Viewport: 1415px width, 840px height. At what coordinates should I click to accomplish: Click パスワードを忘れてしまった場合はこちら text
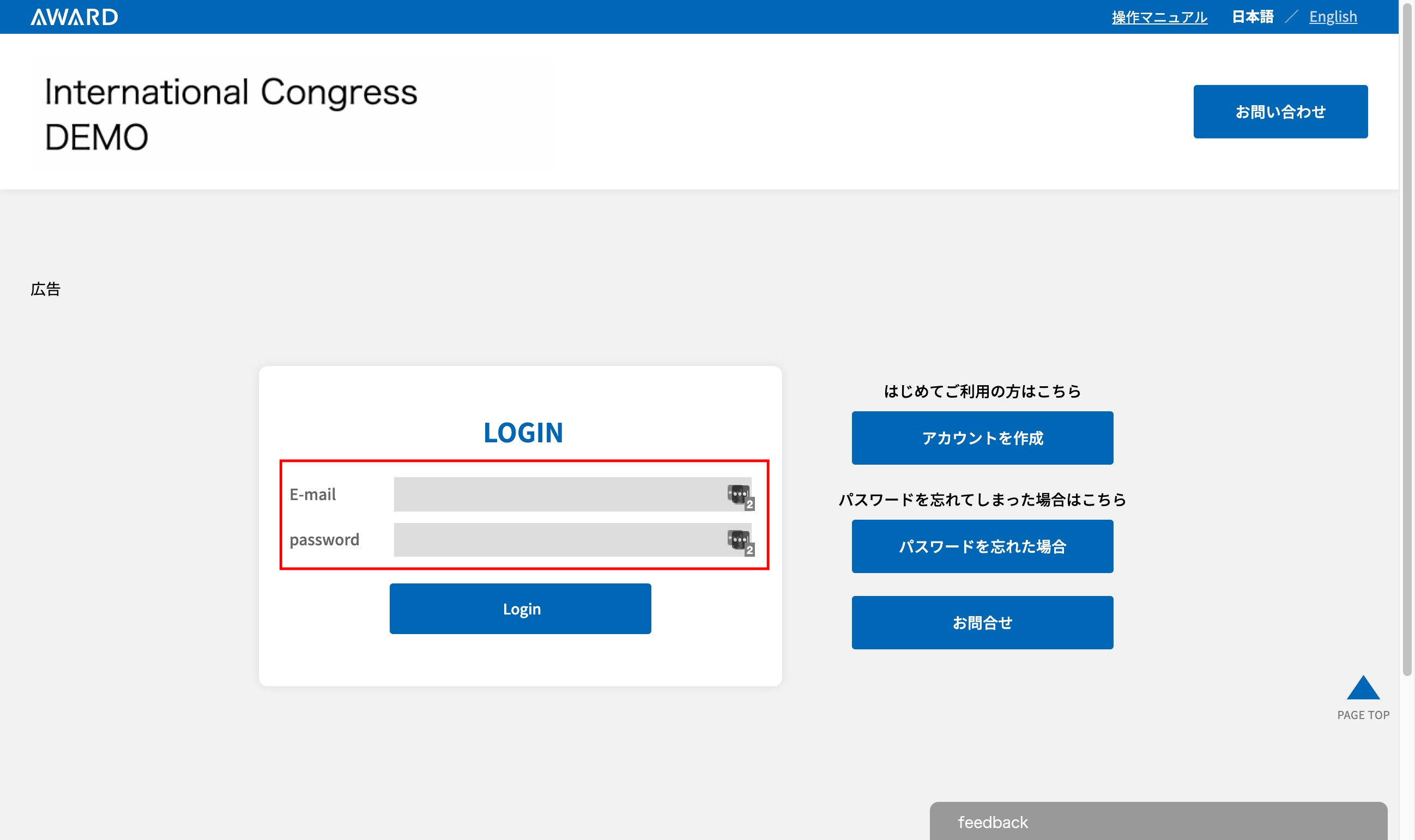click(x=982, y=499)
